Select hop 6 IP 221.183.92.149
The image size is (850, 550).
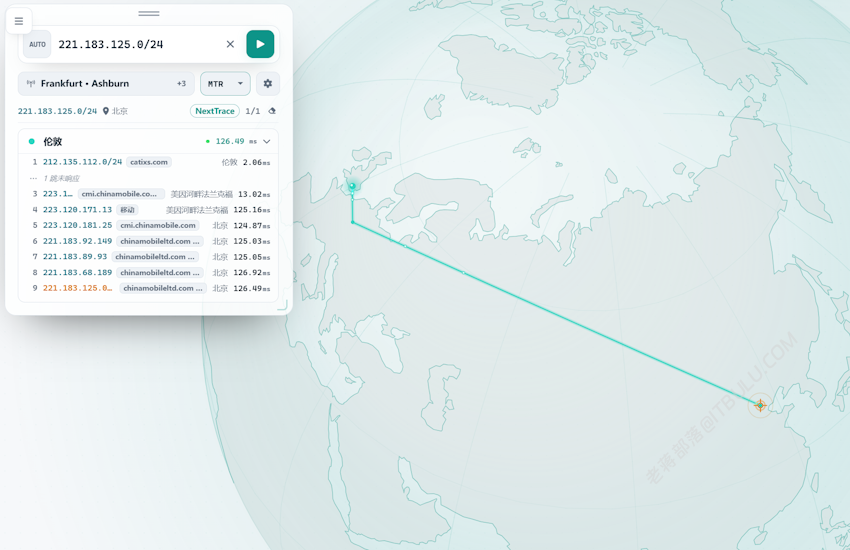[x=78, y=241]
